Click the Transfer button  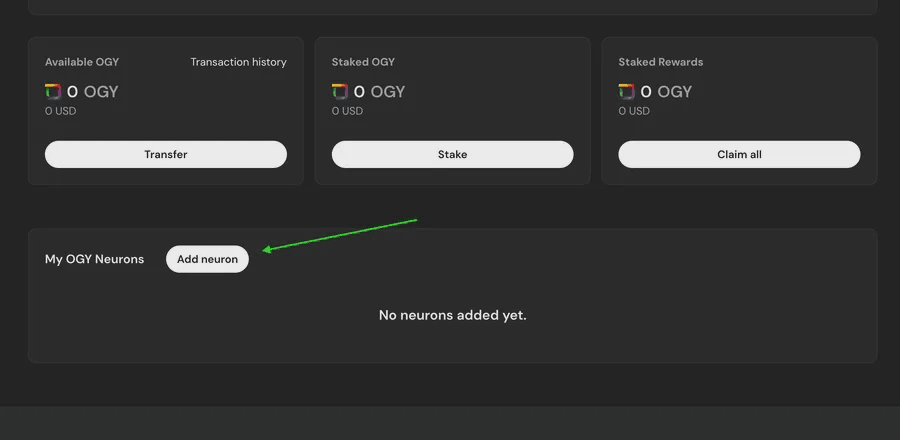point(166,154)
